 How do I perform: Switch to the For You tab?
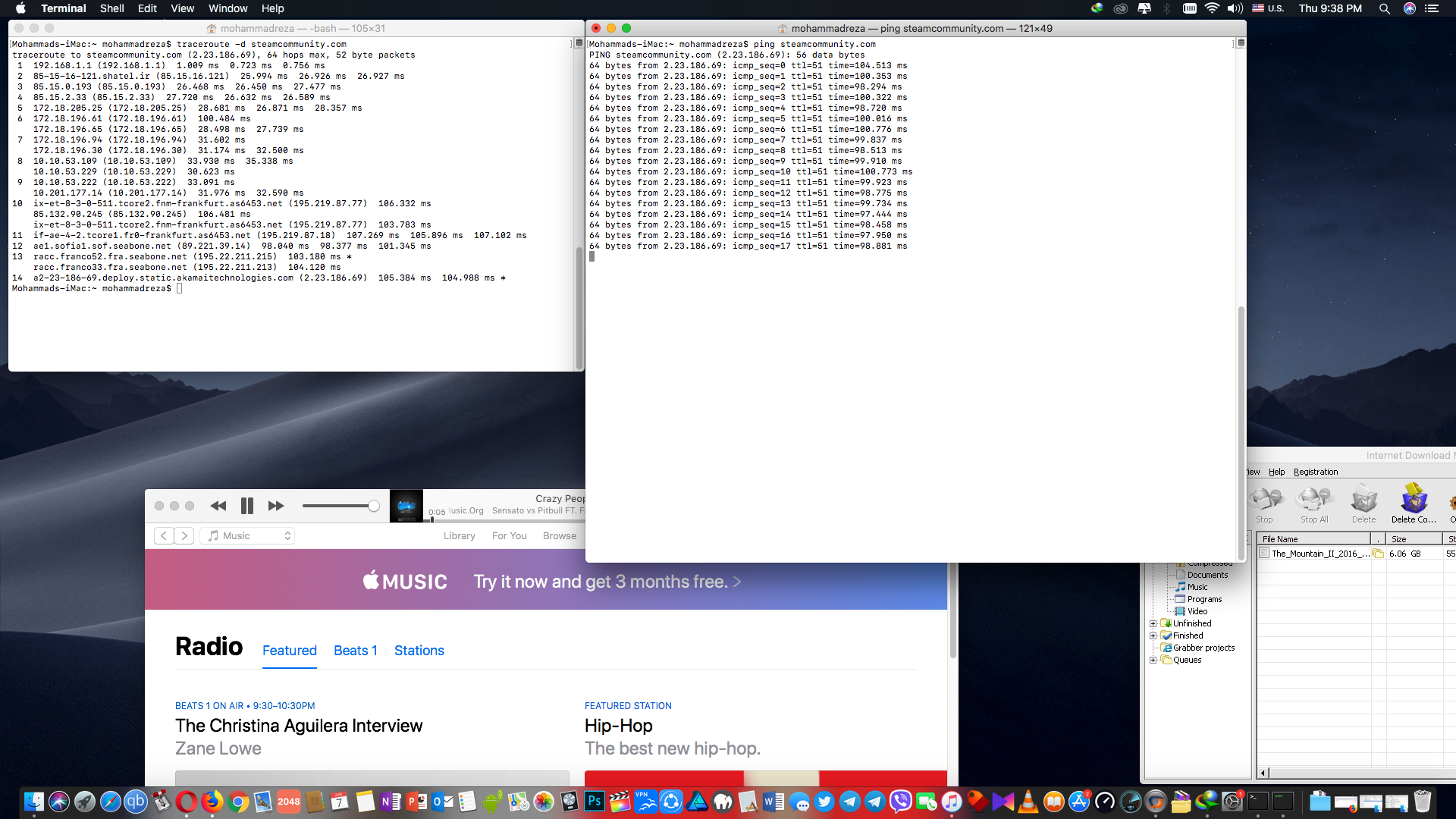510,535
